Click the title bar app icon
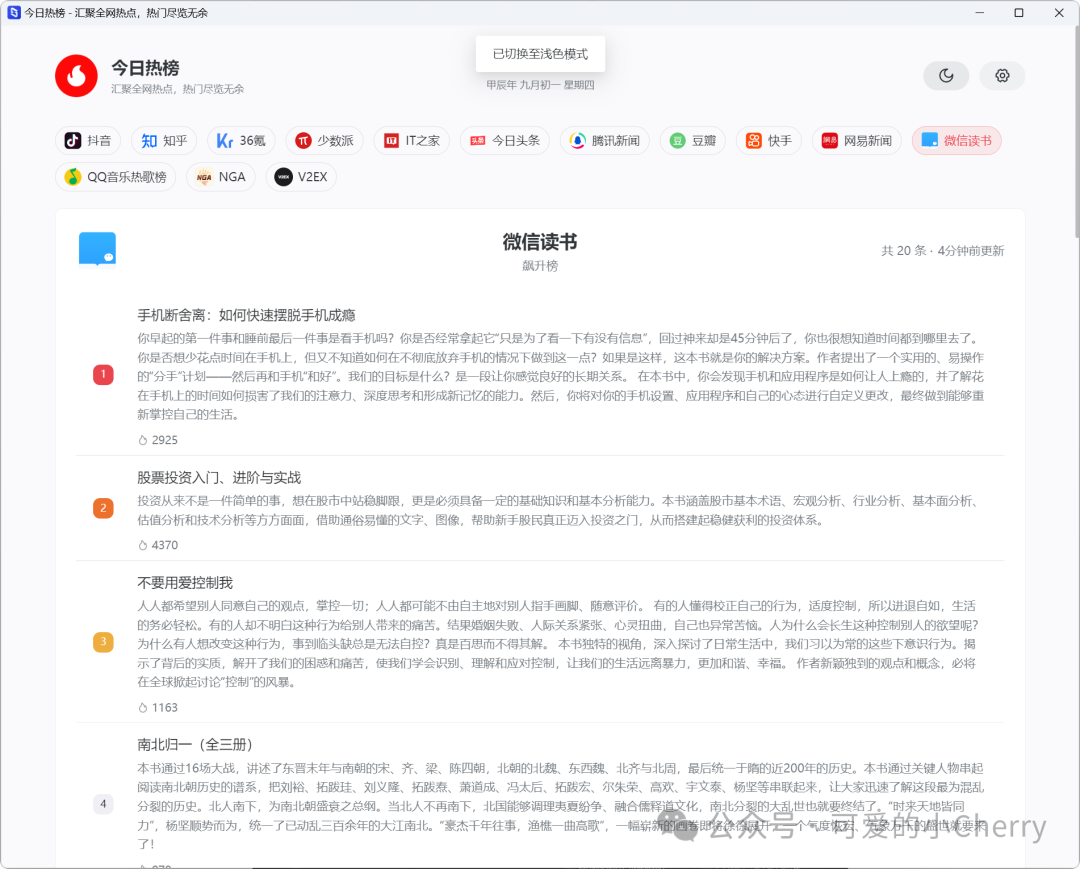The height and width of the screenshot is (869, 1080). (14, 12)
